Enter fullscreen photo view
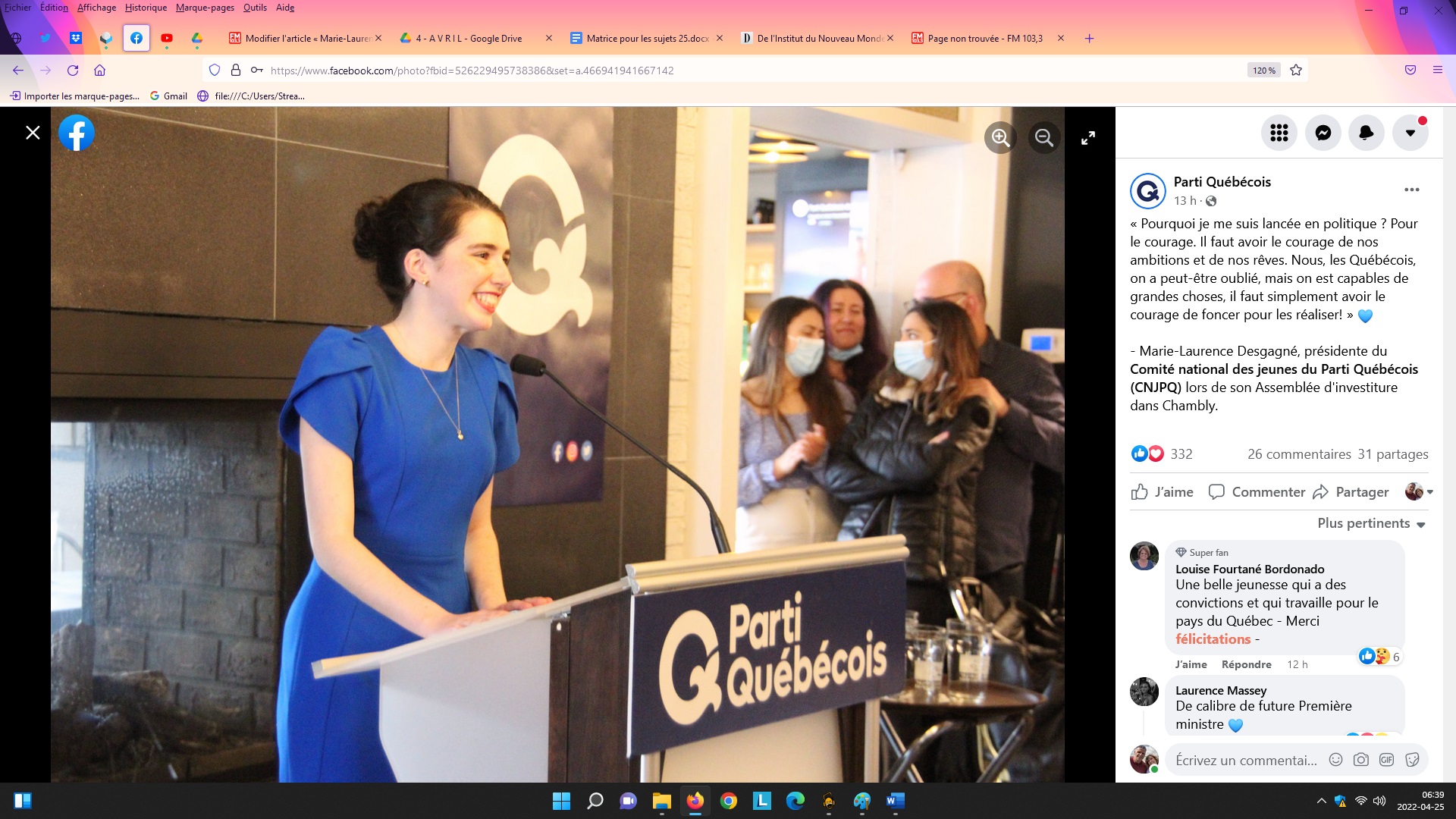Viewport: 1456px width, 819px height. pyautogui.click(x=1088, y=138)
